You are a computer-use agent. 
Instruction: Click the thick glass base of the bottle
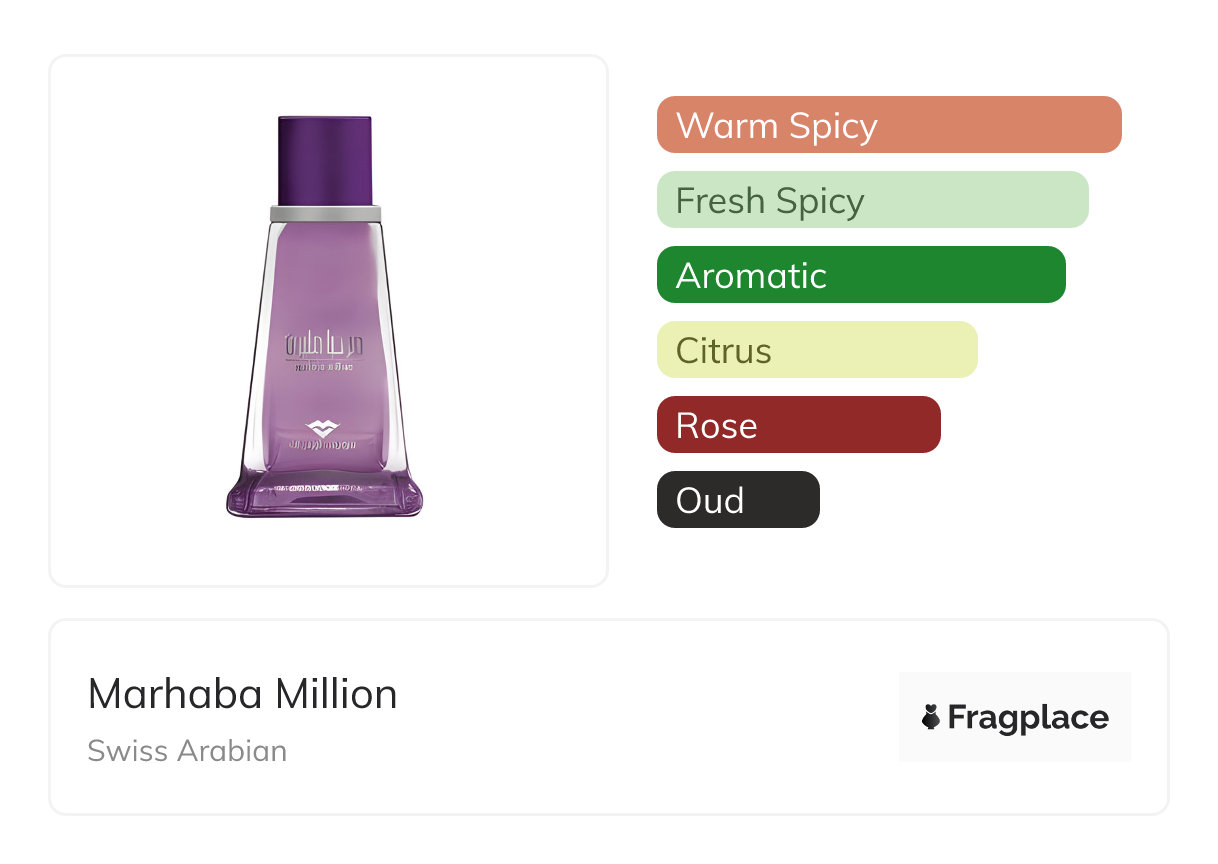pos(325,495)
